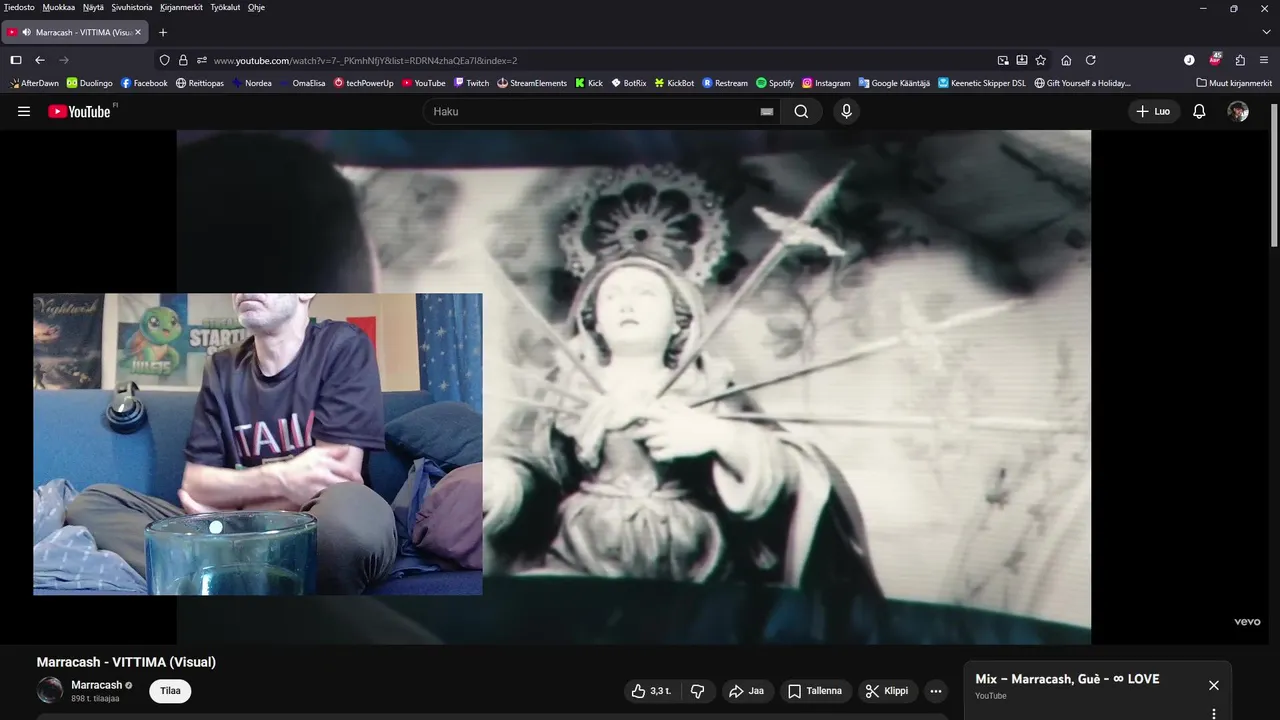Open the OmaElisa bookmark
The width and height of the screenshot is (1280, 720).
[x=303, y=83]
